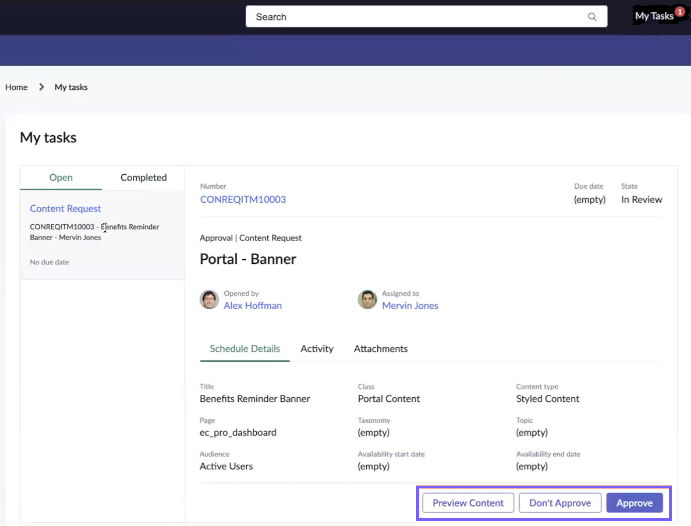This screenshot has width=691, height=526.
Task: Select the Schedule Details tab
Action: pyautogui.click(x=245, y=348)
